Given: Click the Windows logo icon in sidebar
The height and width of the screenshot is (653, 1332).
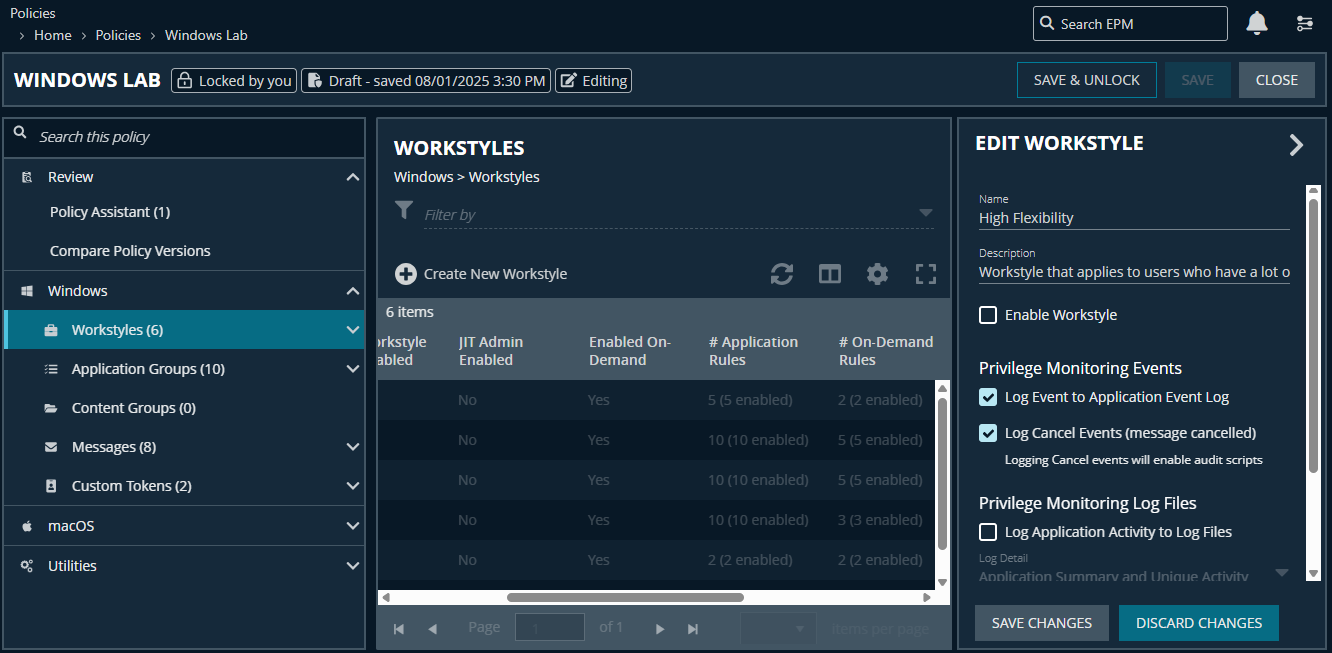Looking at the screenshot, I should [x=27, y=291].
